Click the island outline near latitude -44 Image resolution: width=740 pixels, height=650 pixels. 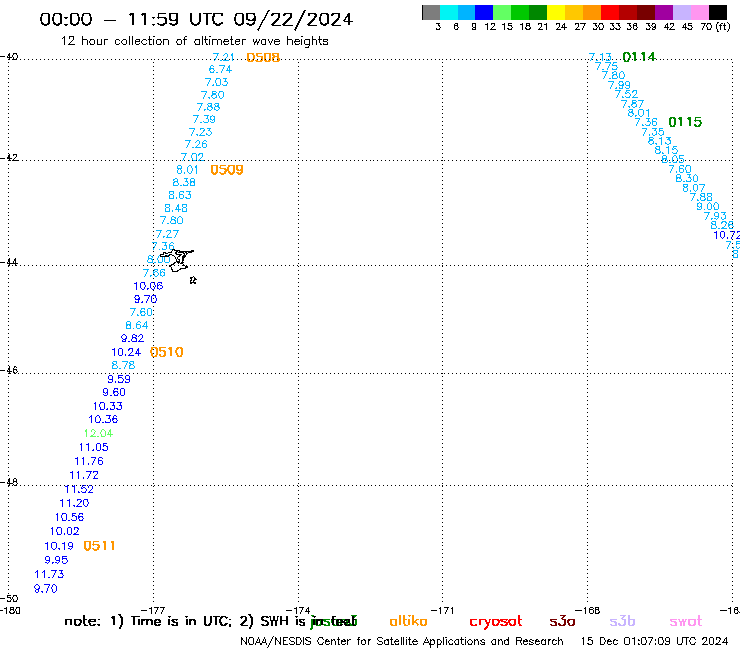point(177,261)
